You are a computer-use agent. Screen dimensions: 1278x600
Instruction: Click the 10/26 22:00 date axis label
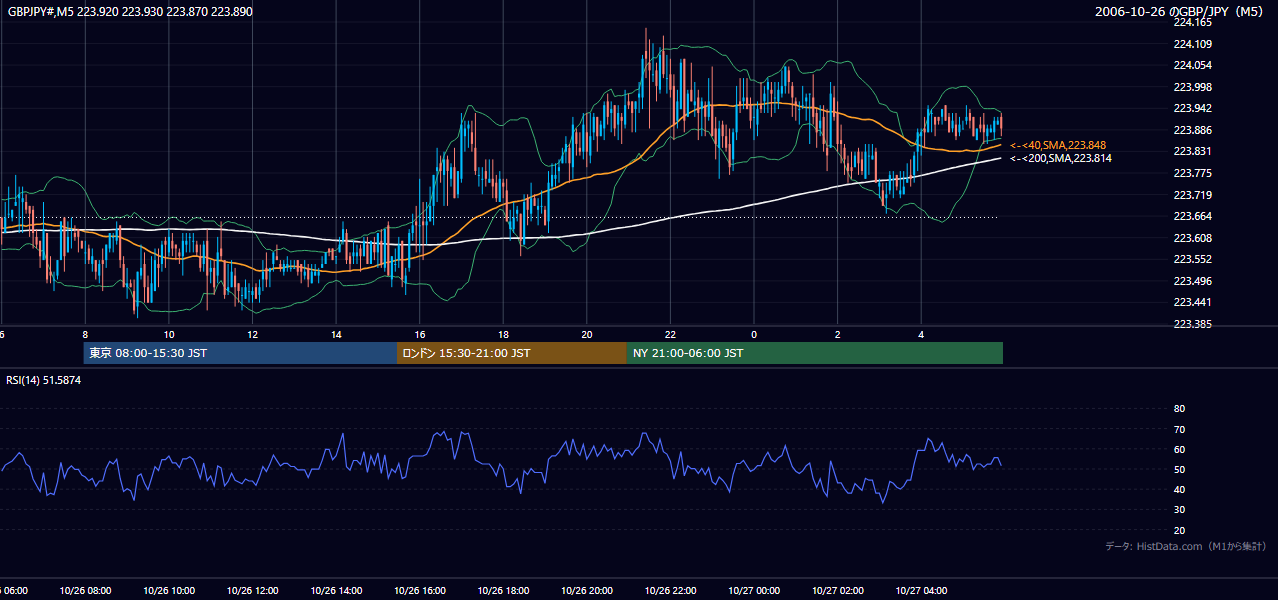click(x=670, y=591)
